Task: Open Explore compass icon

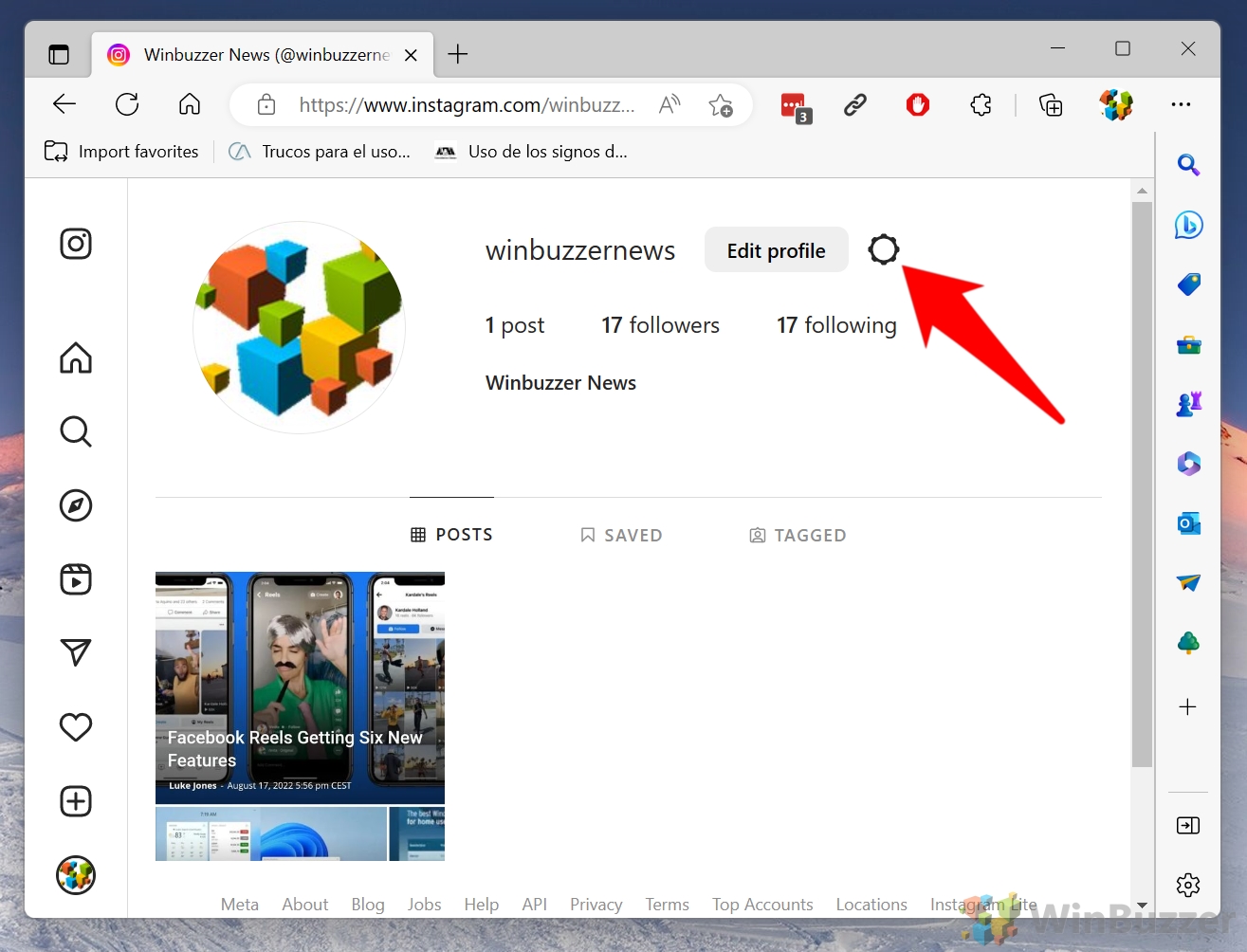Action: pos(76,505)
